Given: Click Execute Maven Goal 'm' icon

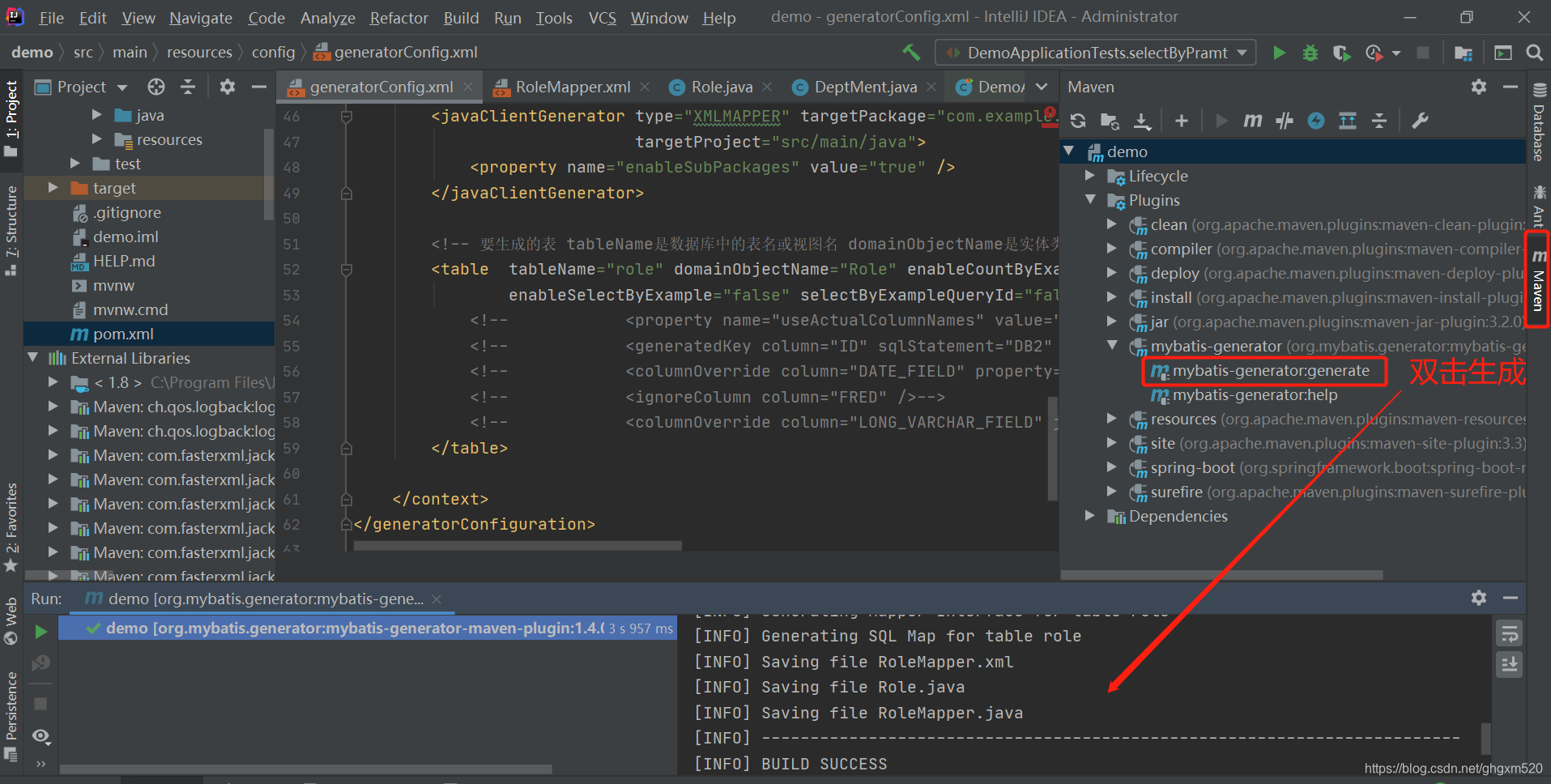Looking at the screenshot, I should click(x=1252, y=121).
